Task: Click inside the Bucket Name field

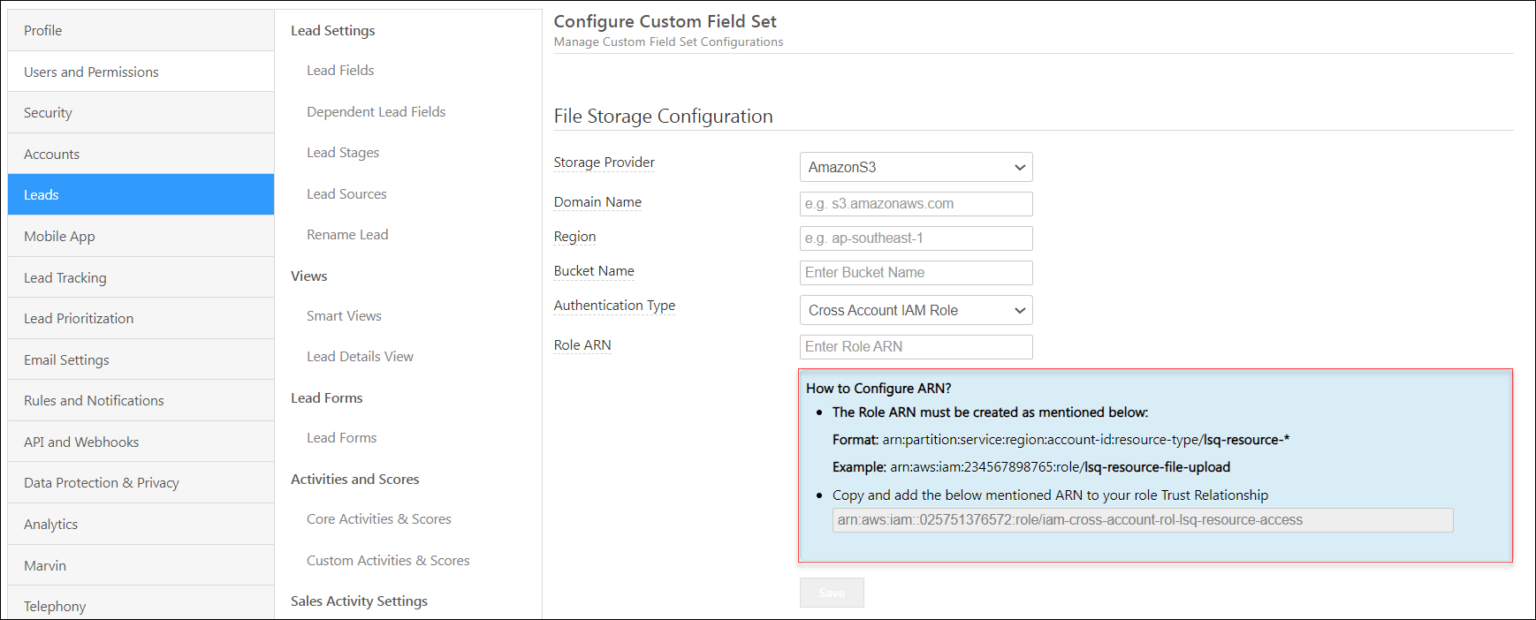Action: 914,272
